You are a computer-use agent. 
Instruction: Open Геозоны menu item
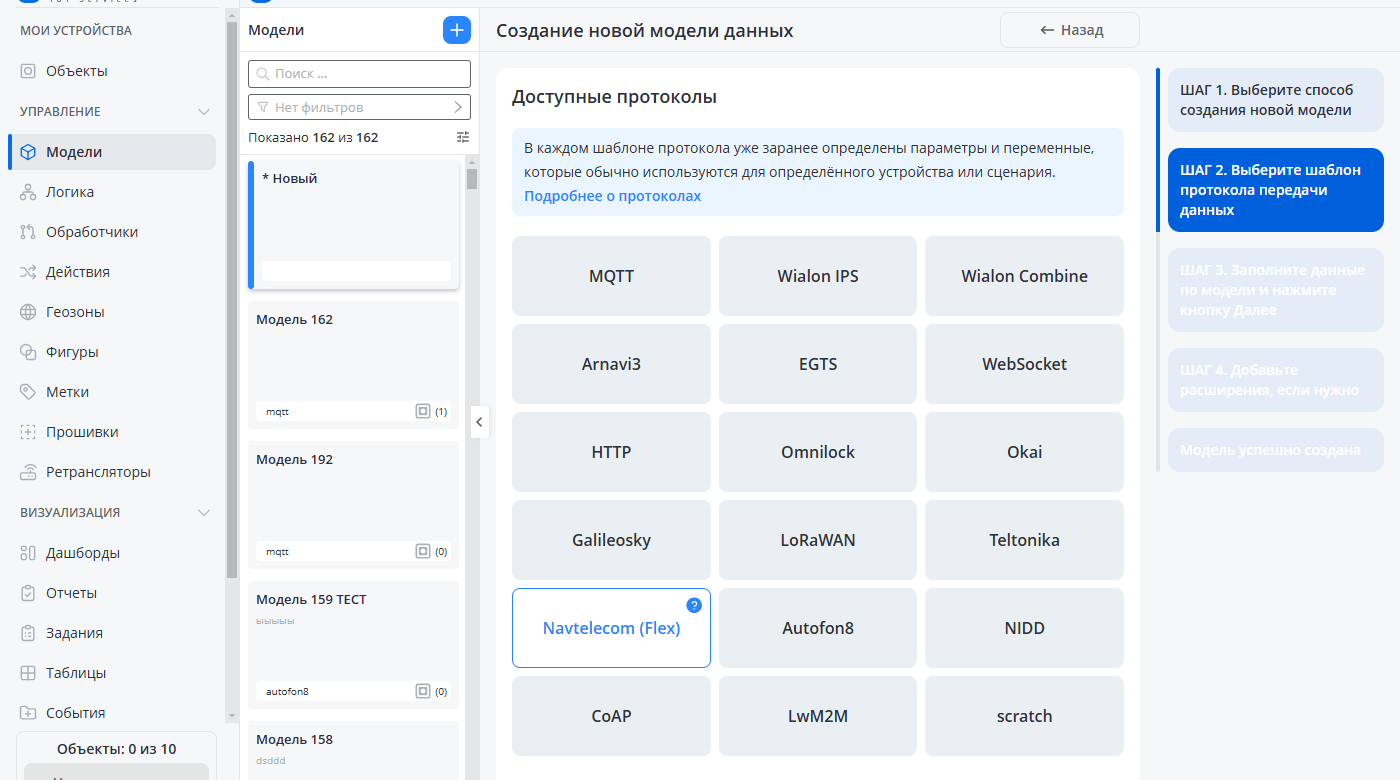[x=112, y=312]
